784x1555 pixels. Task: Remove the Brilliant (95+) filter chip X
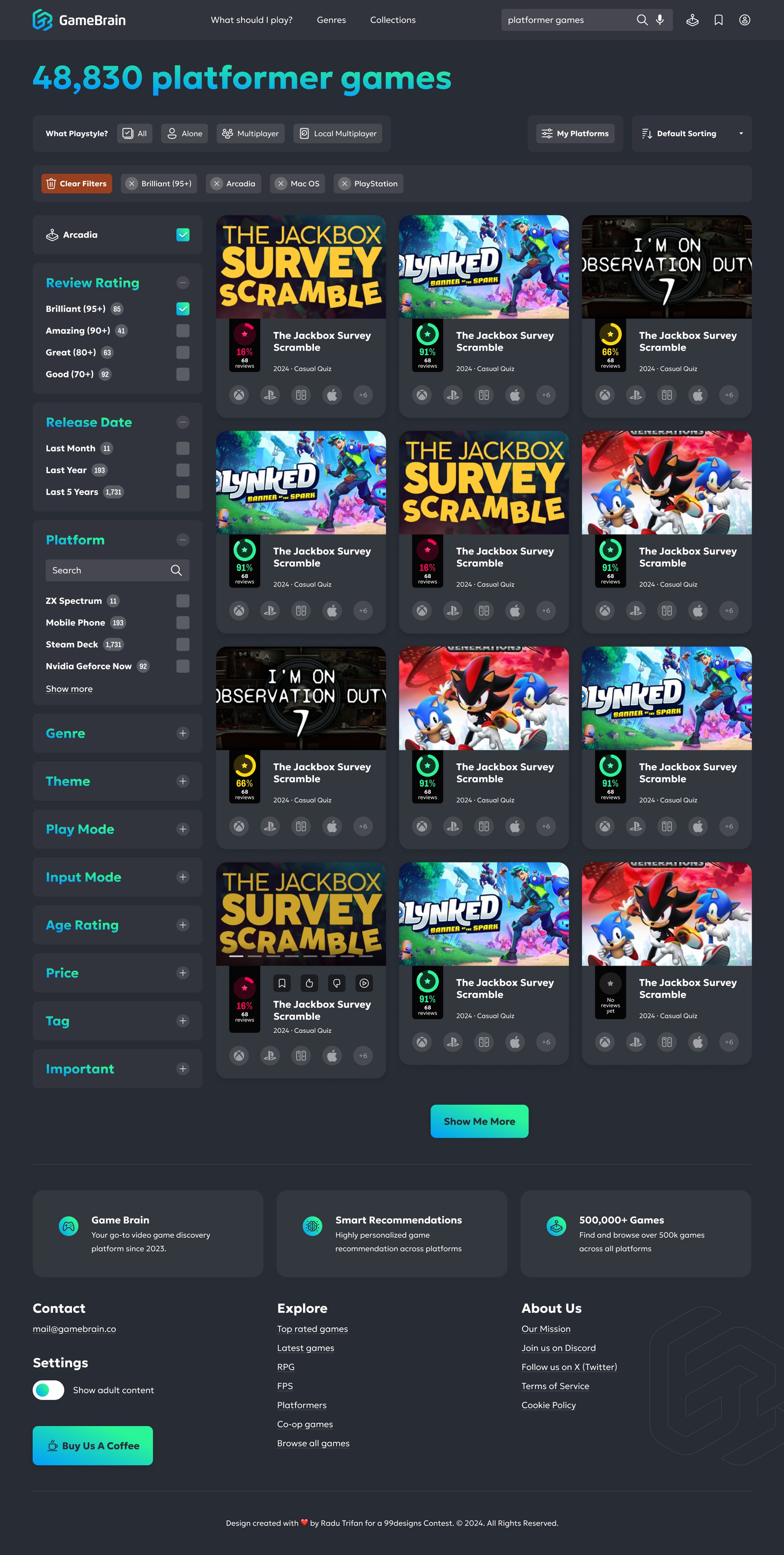coord(131,183)
